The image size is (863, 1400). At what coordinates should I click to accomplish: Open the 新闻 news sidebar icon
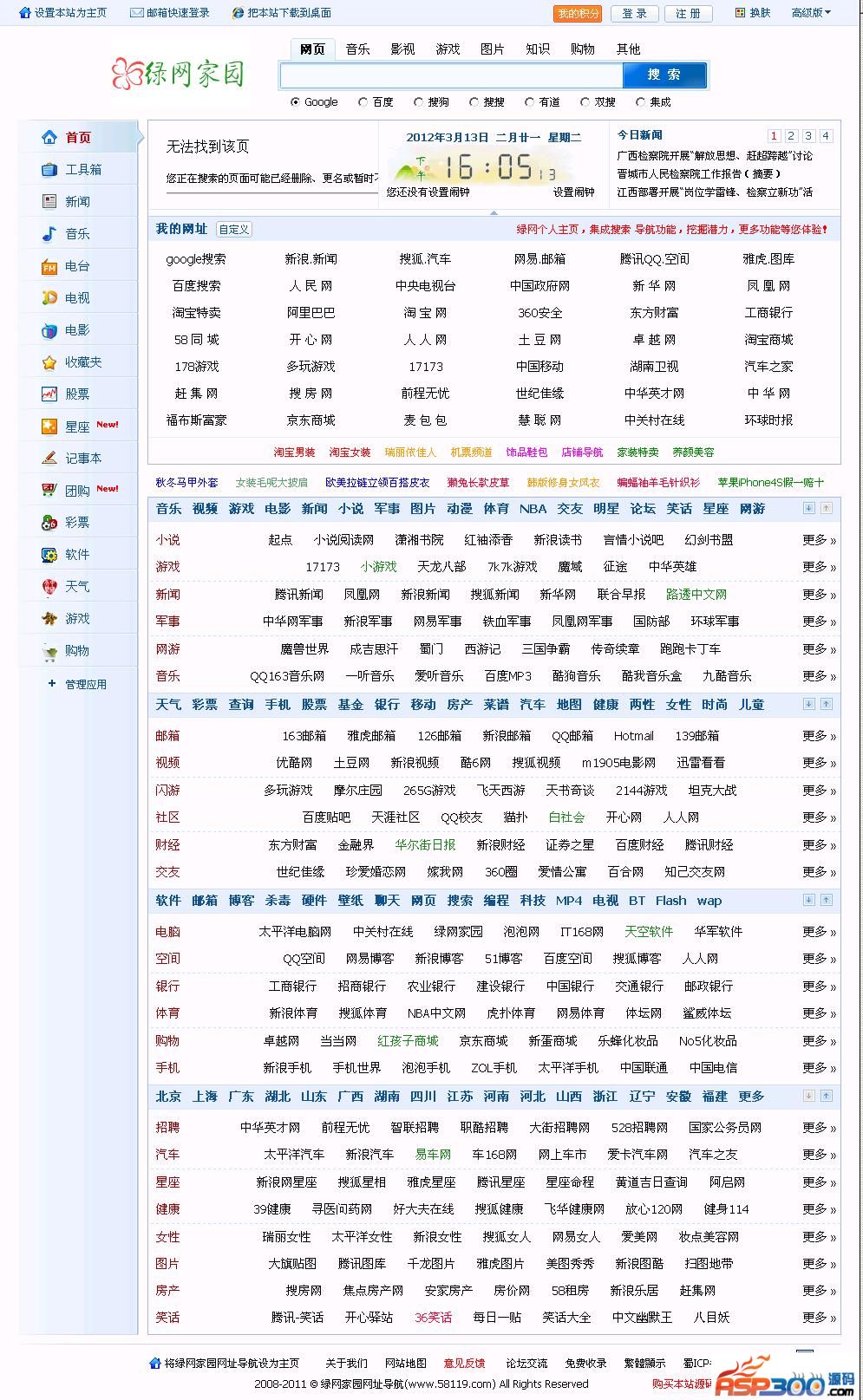[49, 201]
